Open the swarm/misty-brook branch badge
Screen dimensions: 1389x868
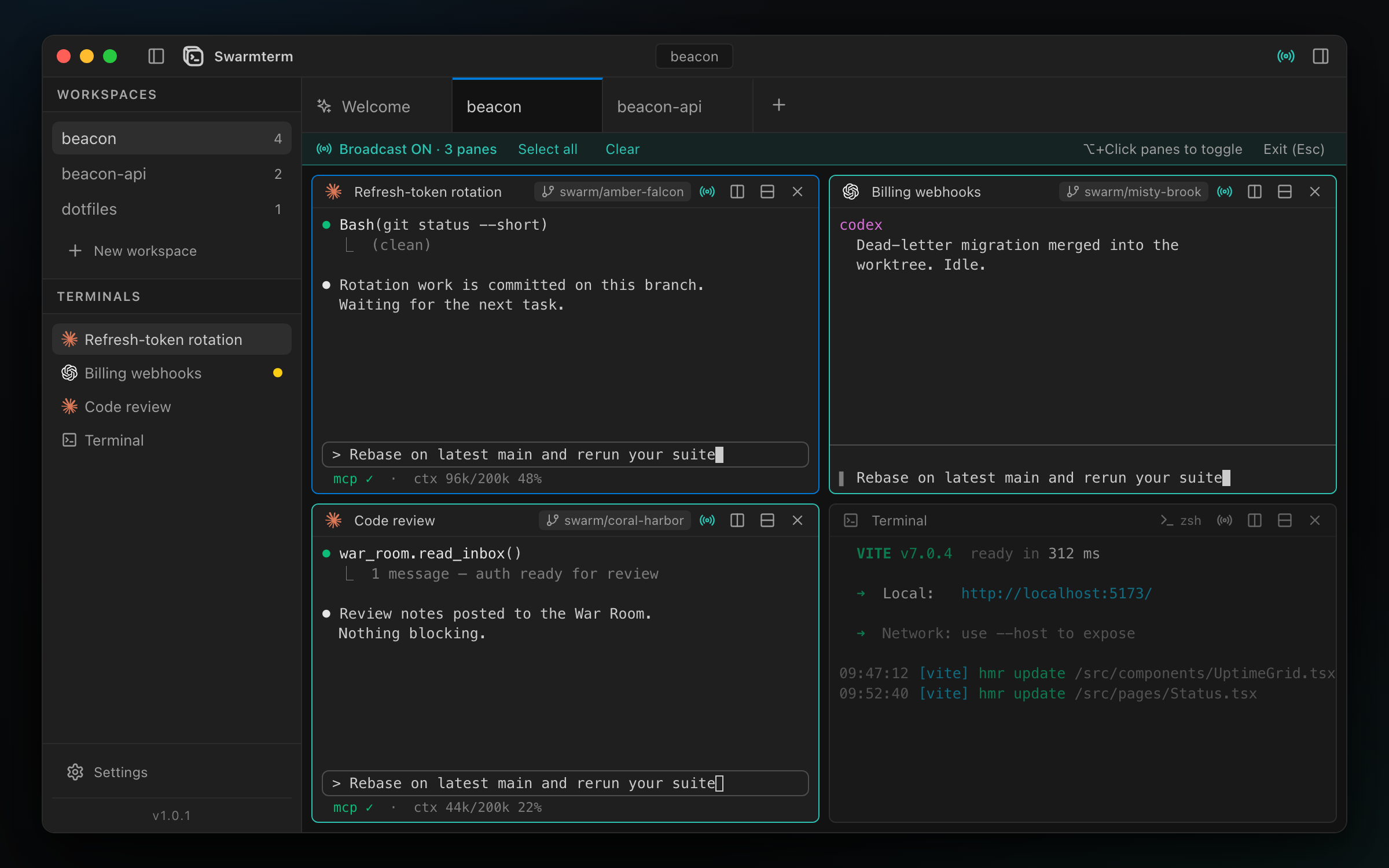(x=1134, y=192)
